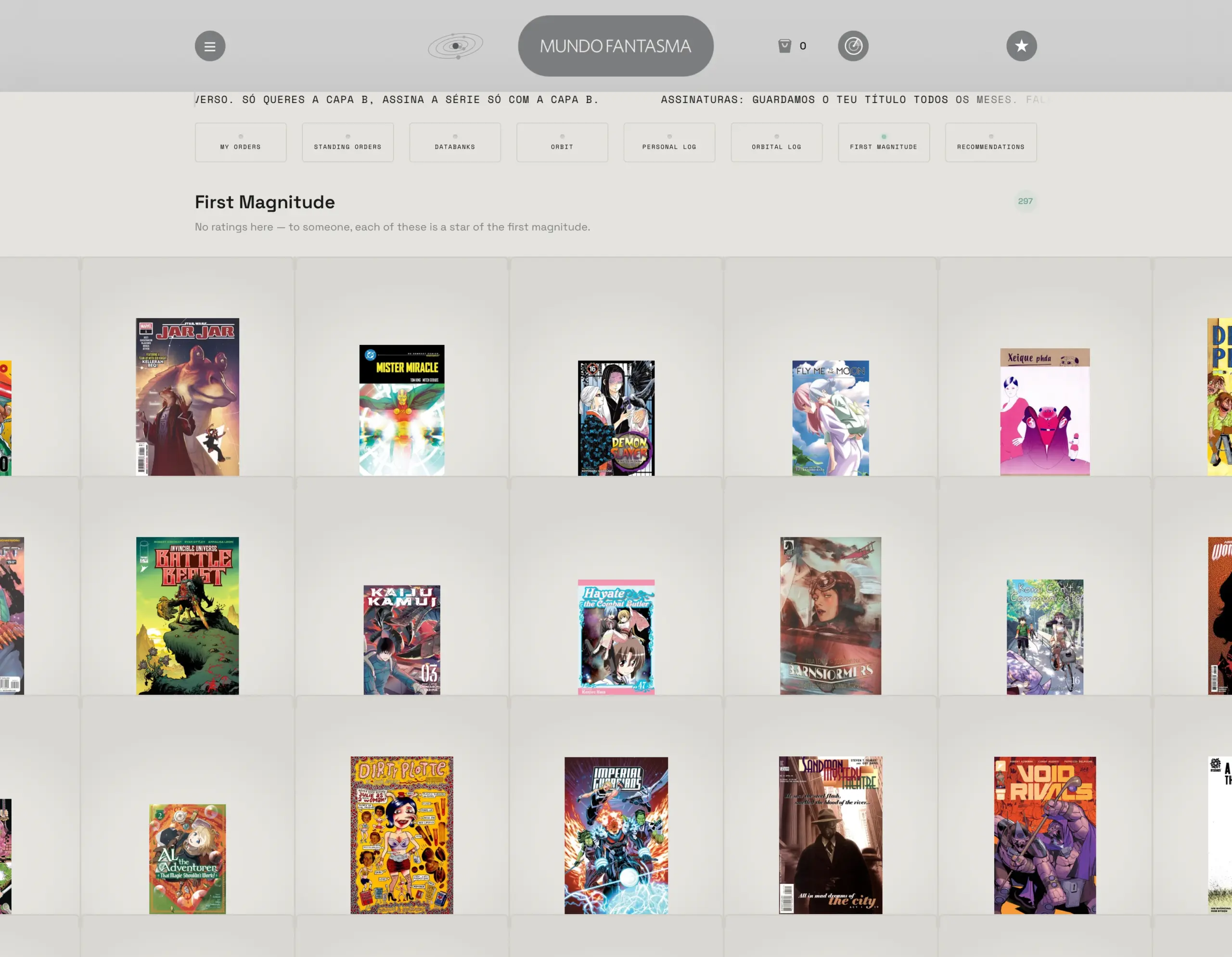Open the Jar Jar comic cover
The height and width of the screenshot is (957, 1232).
tap(187, 396)
